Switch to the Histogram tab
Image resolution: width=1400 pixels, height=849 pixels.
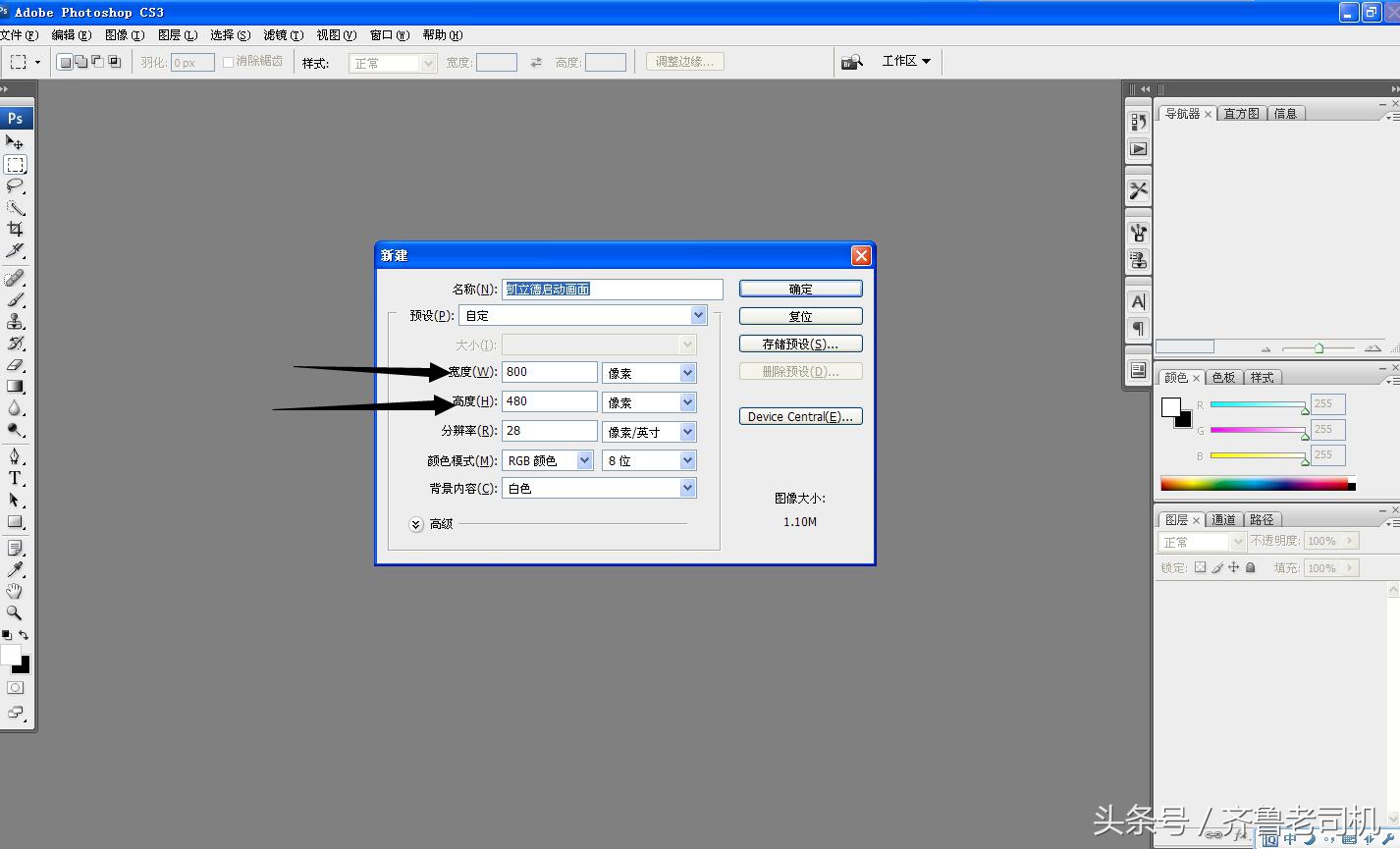point(1241,114)
